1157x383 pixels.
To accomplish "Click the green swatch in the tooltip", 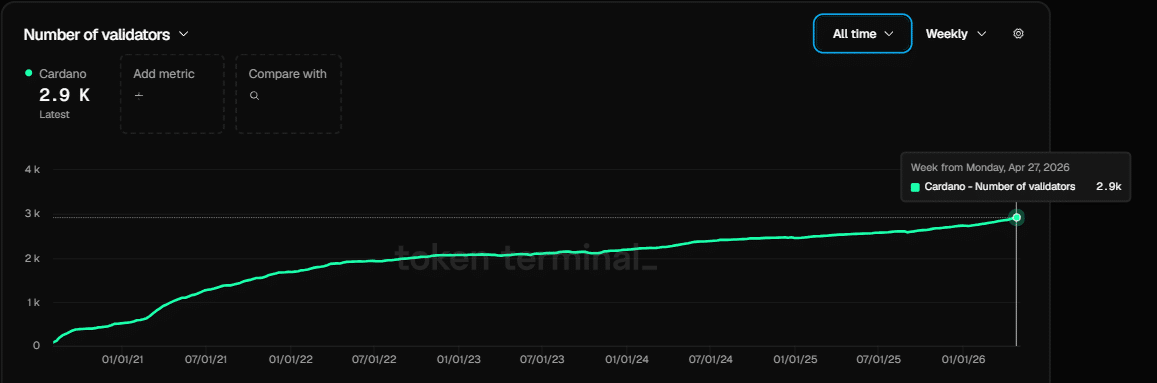I will pos(915,187).
